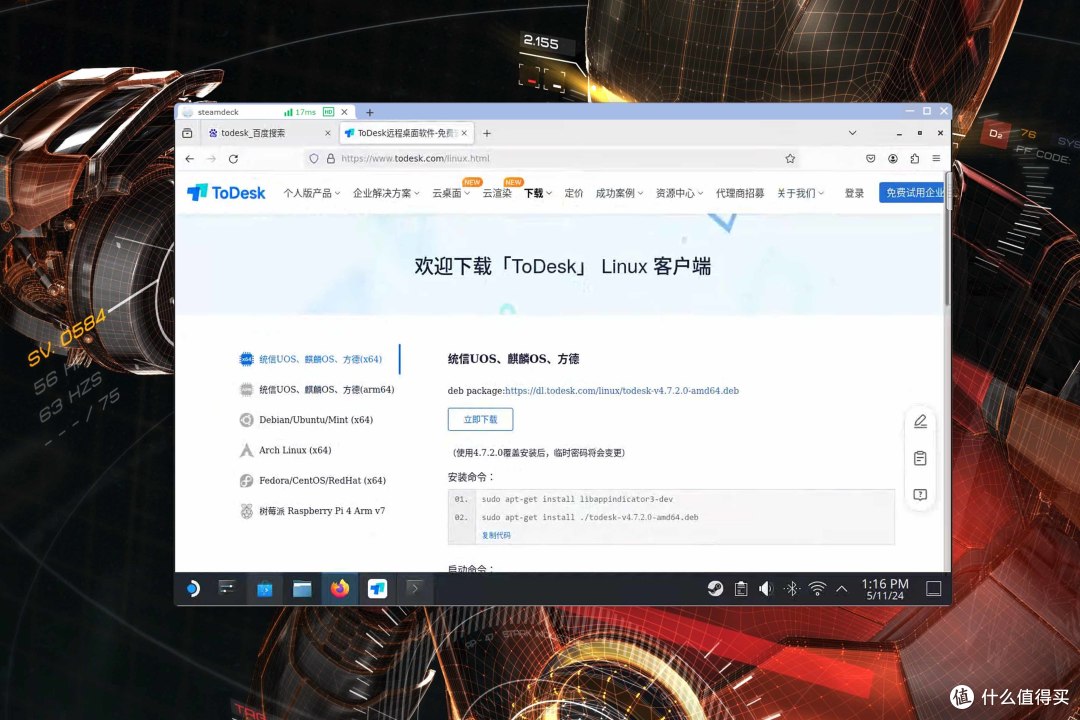Open 定价 nav item

pos(573,193)
